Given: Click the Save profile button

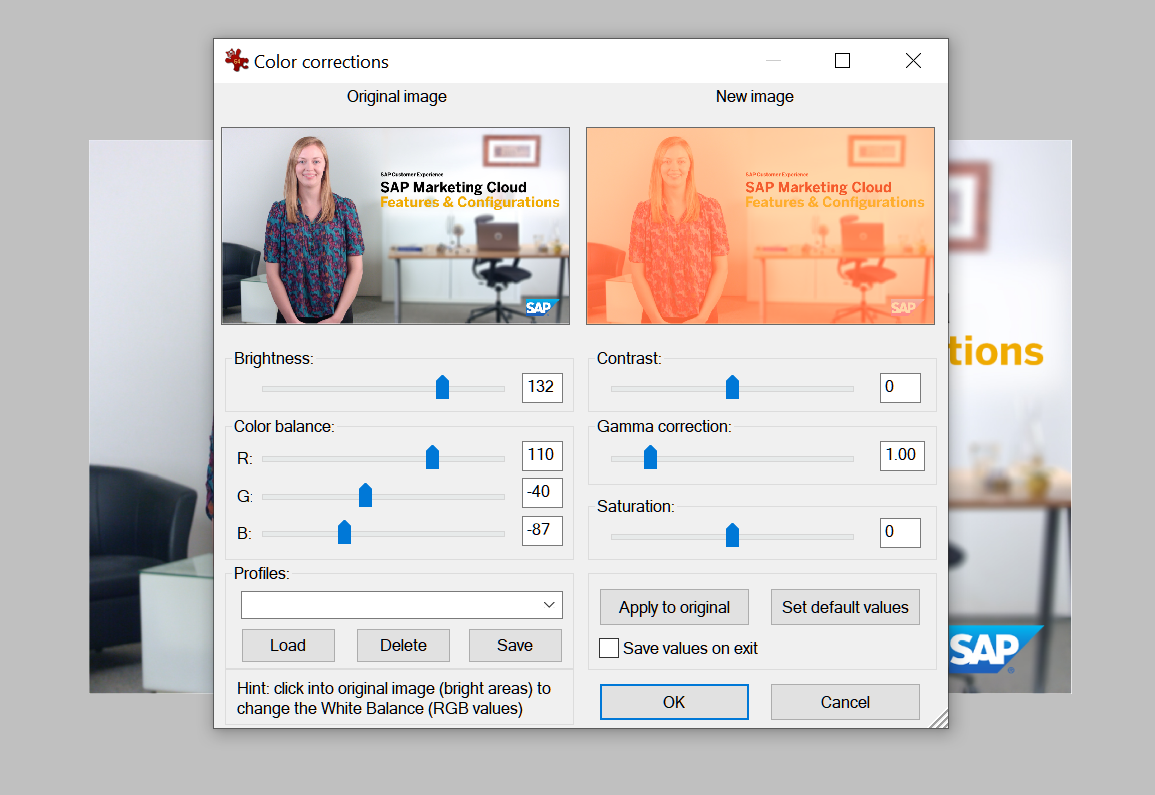Looking at the screenshot, I should click(515, 645).
